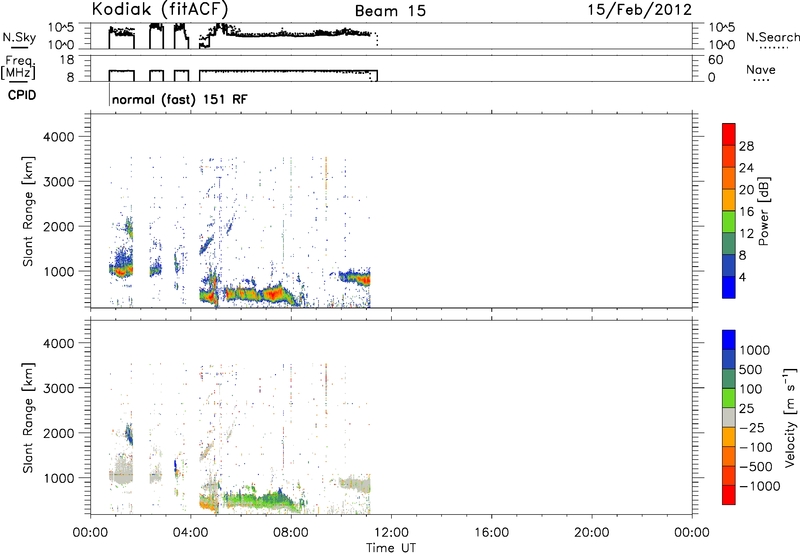The image size is (800, 554).
Task: Click the 28 dB power colorbar label
Action: coord(746,146)
